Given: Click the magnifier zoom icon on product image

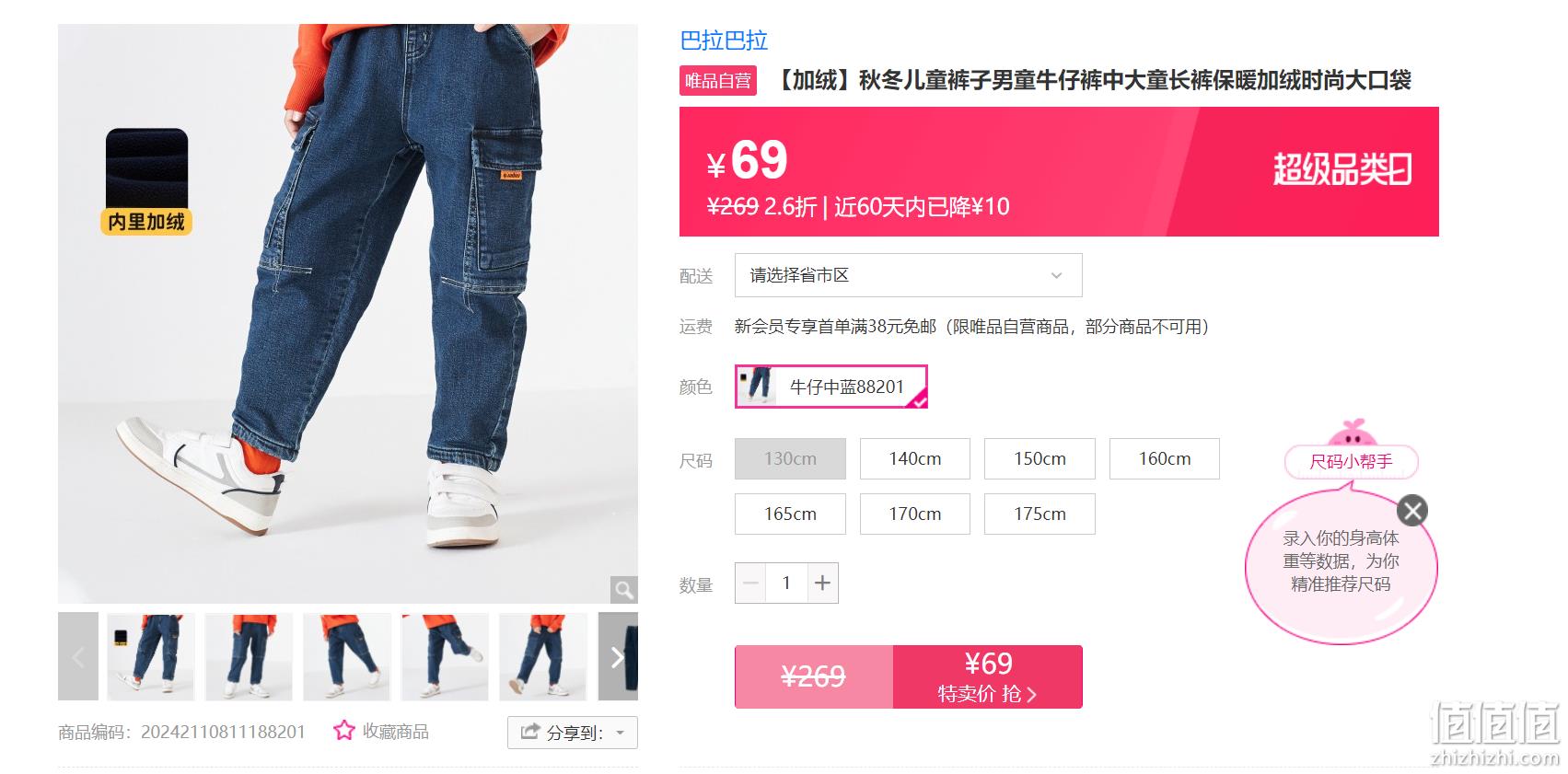Looking at the screenshot, I should coord(623,589).
